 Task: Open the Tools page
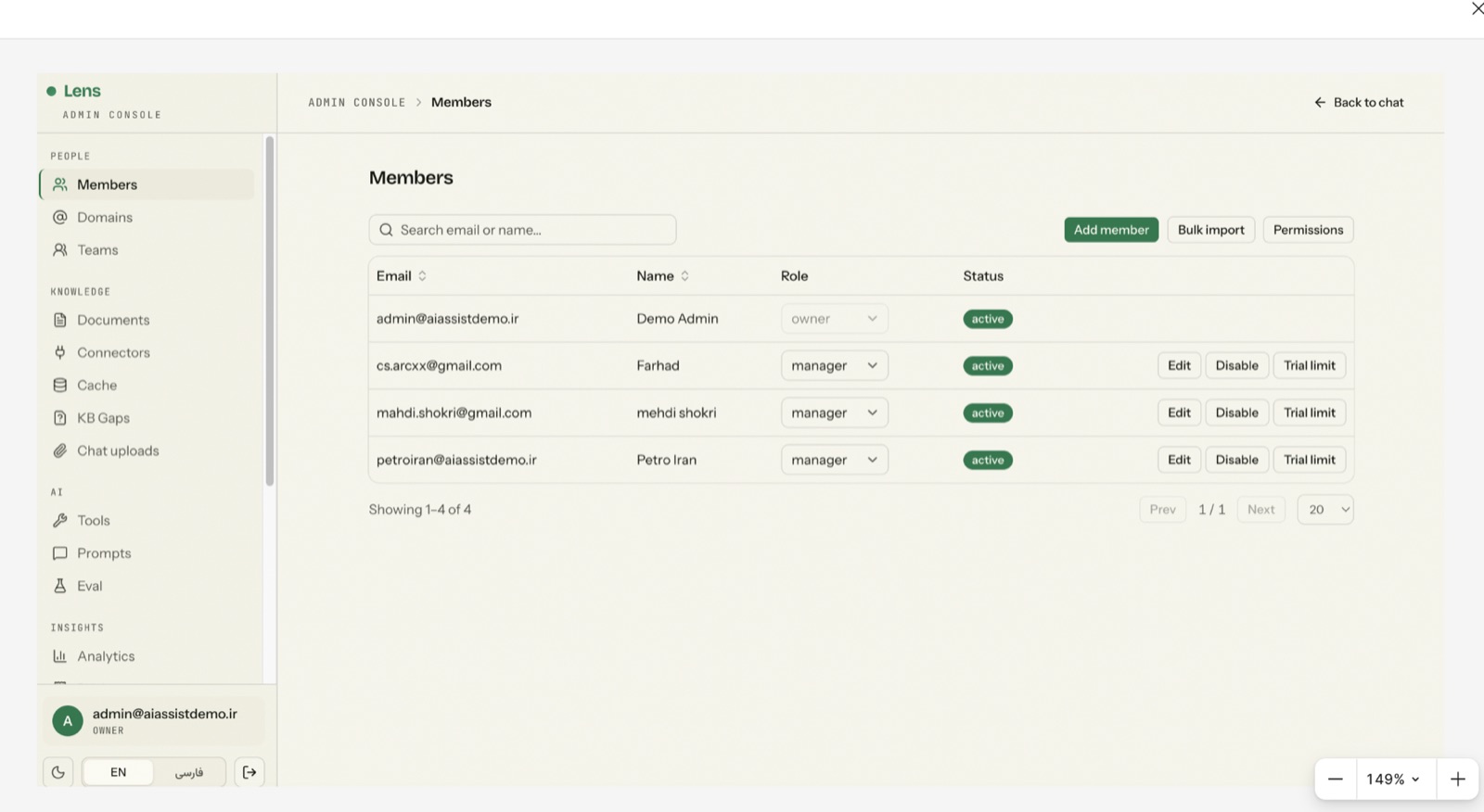point(147,520)
